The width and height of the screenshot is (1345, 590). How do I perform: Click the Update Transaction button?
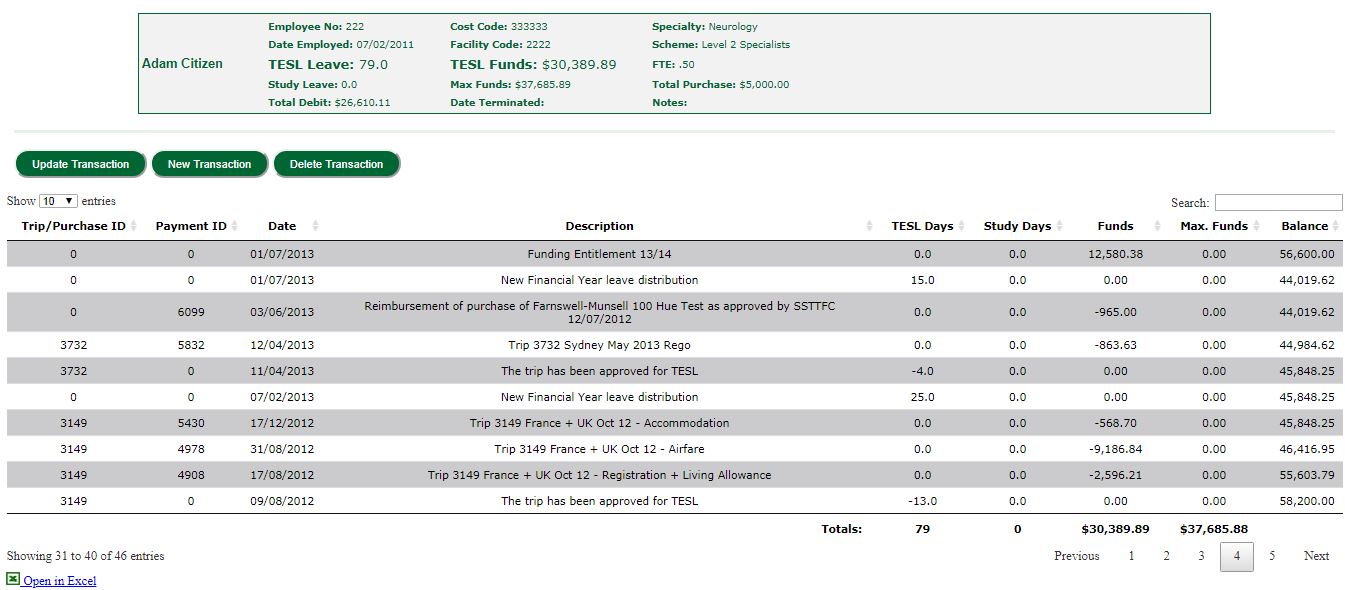80,164
